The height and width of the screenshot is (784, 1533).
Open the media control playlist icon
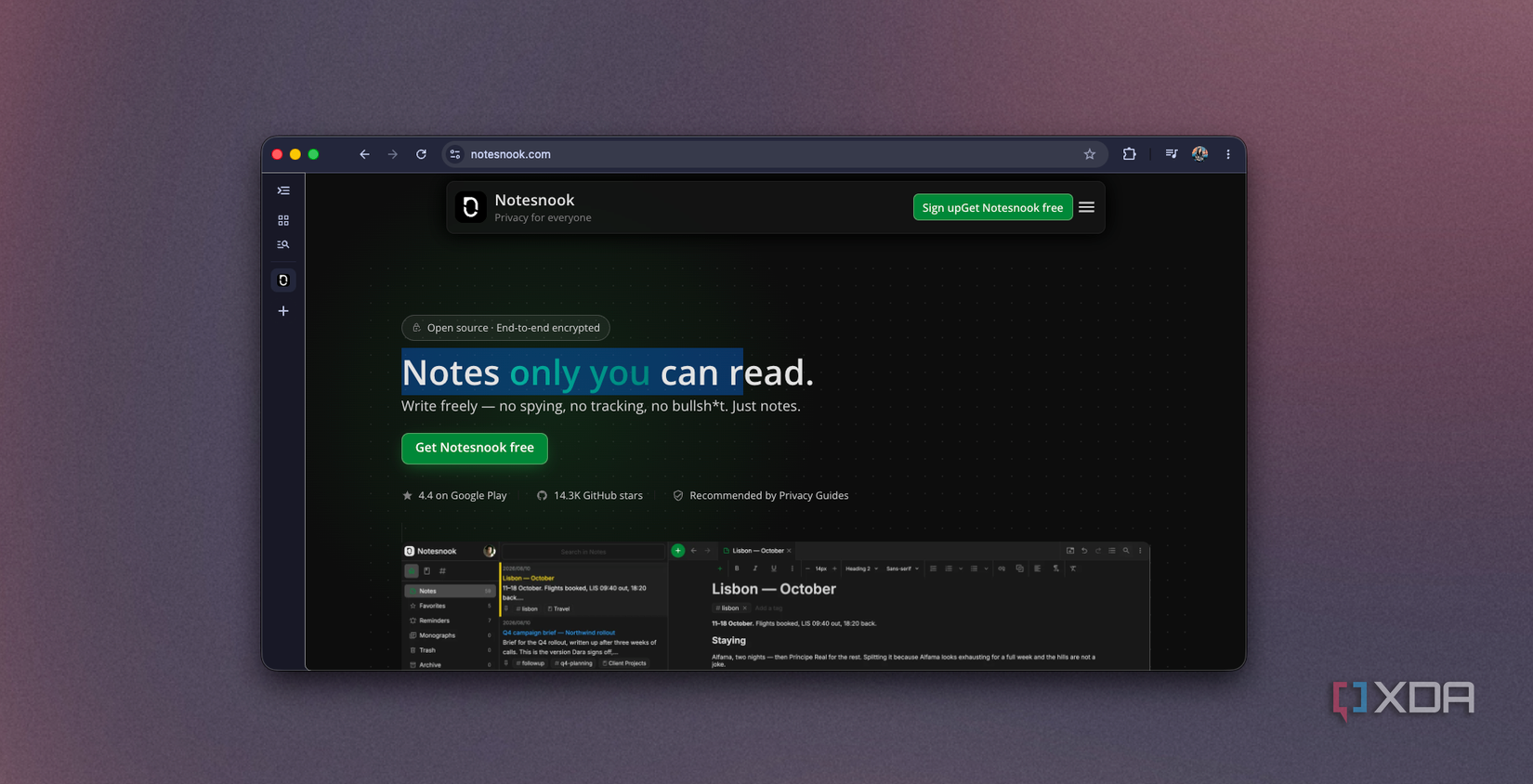tap(1172, 154)
